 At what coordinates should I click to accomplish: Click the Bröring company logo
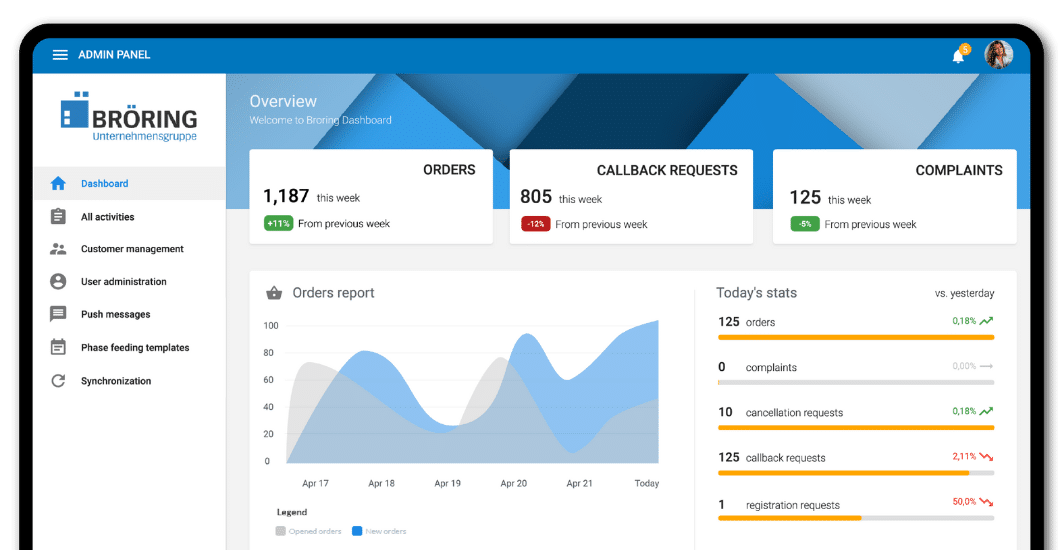(129, 117)
